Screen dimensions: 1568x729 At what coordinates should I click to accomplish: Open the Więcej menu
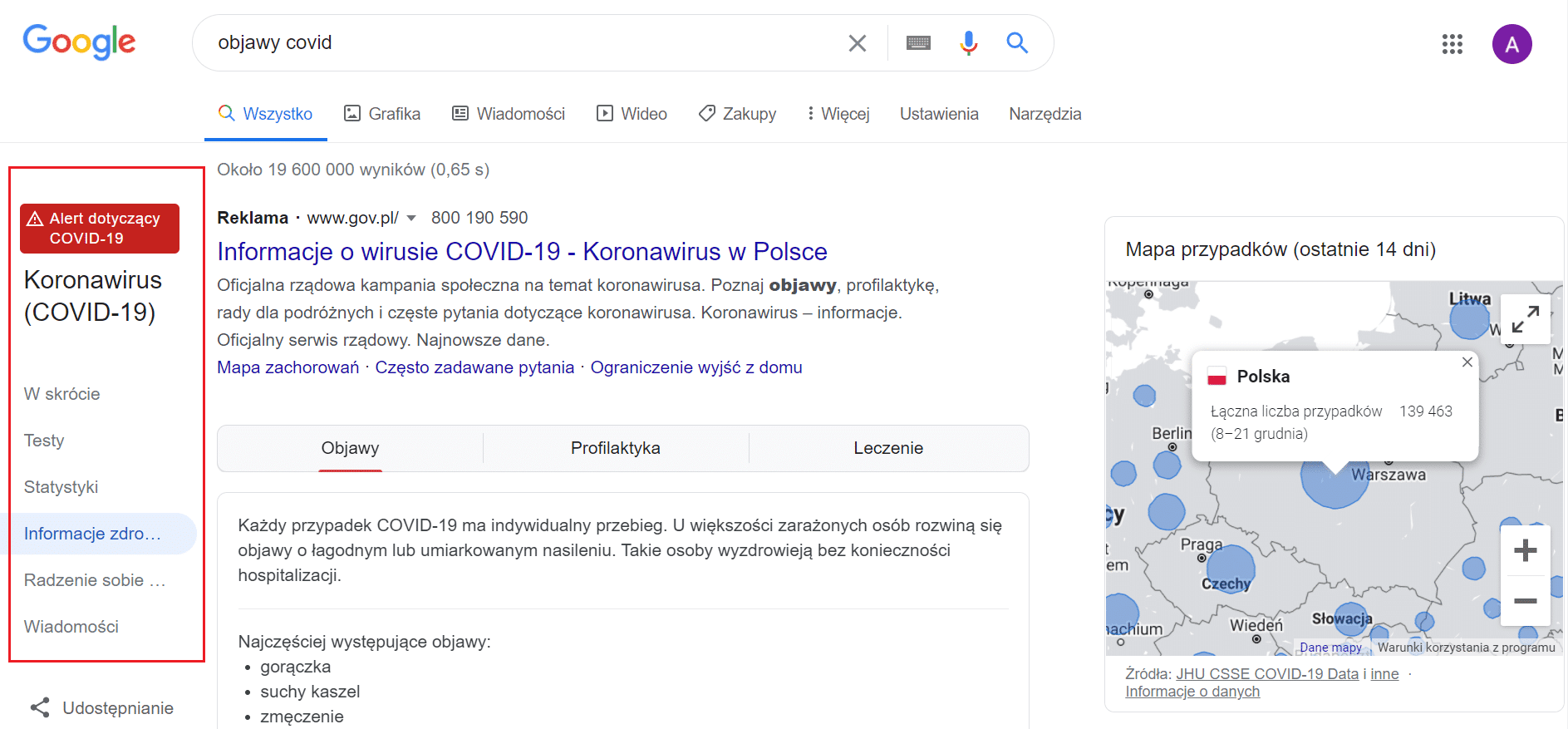point(838,114)
